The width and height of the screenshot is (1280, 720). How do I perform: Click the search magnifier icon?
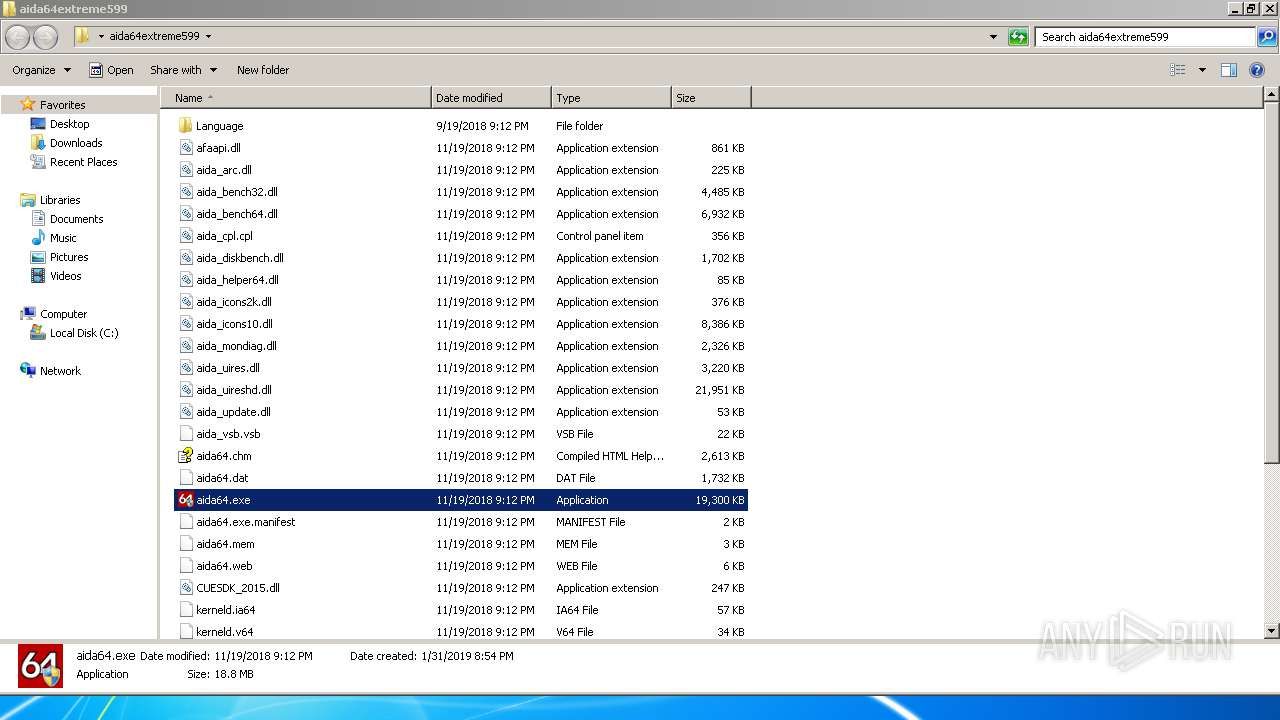(1267, 37)
